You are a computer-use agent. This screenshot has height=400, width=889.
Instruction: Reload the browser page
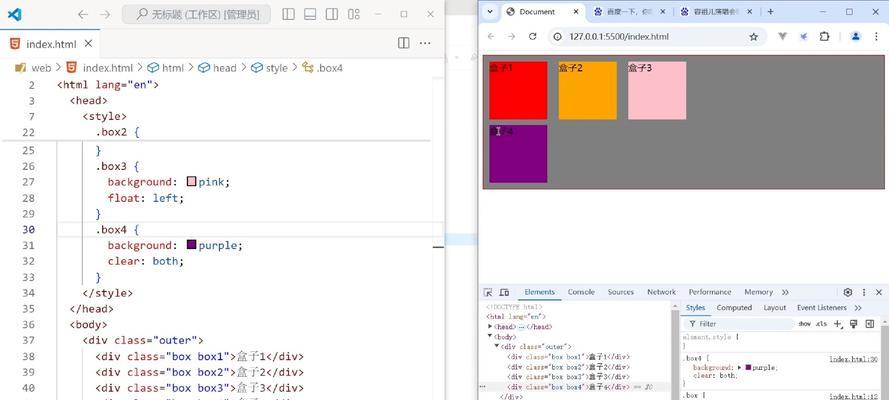pyautogui.click(x=532, y=36)
